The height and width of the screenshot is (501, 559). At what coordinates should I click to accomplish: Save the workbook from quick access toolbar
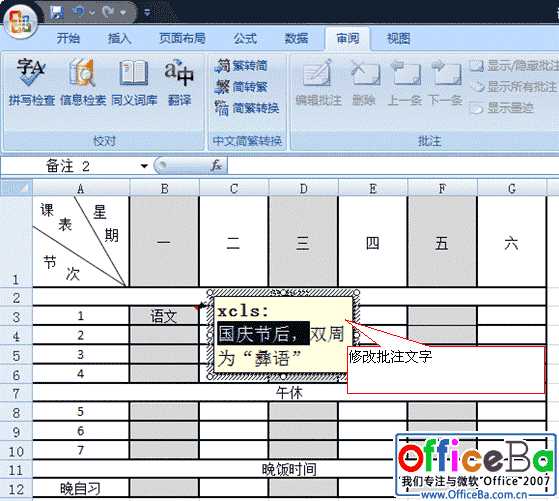(x=57, y=13)
